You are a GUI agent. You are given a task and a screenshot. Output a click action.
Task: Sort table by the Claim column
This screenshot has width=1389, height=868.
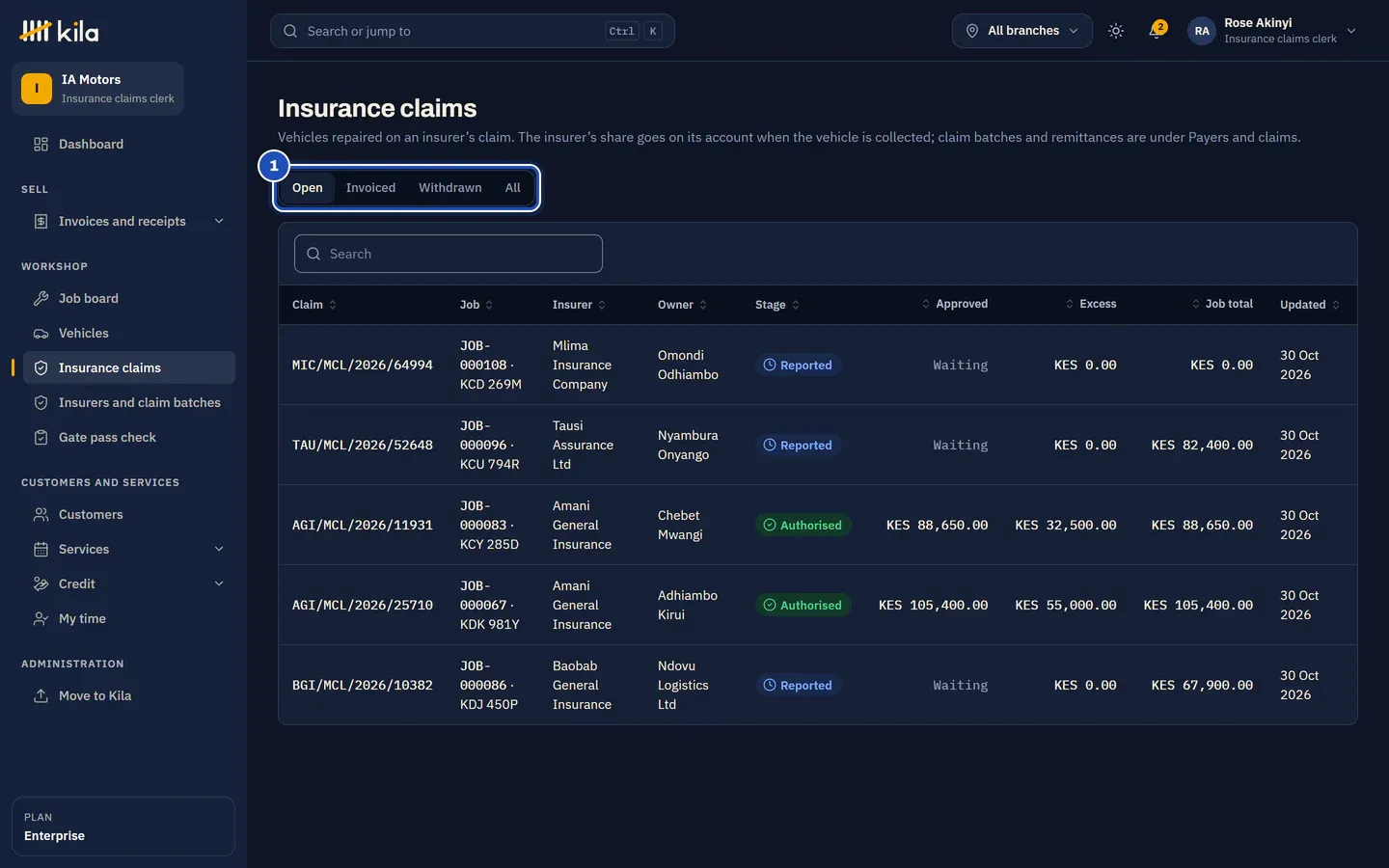coord(314,305)
